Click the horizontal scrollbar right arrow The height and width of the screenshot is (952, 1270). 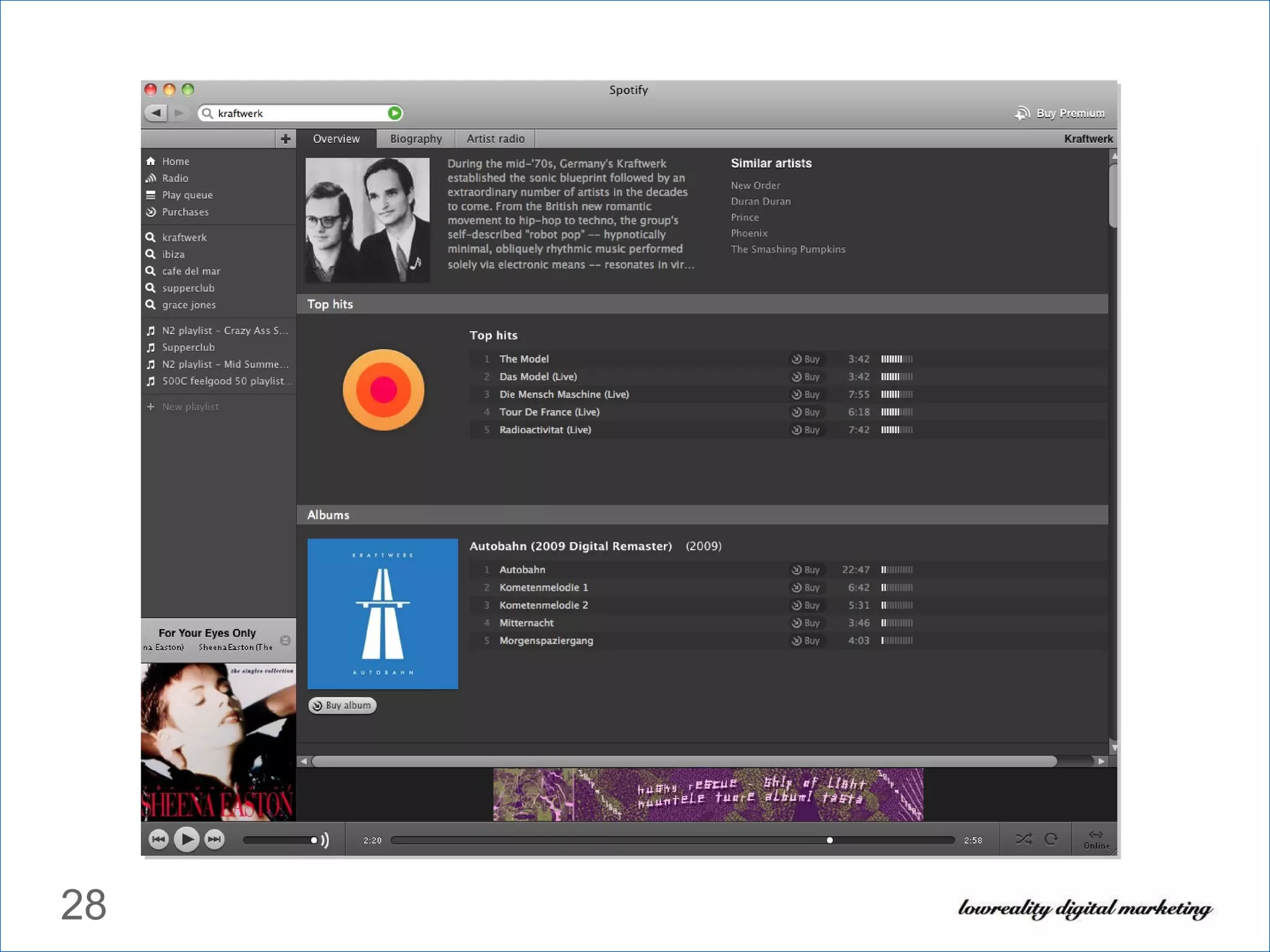[1101, 761]
